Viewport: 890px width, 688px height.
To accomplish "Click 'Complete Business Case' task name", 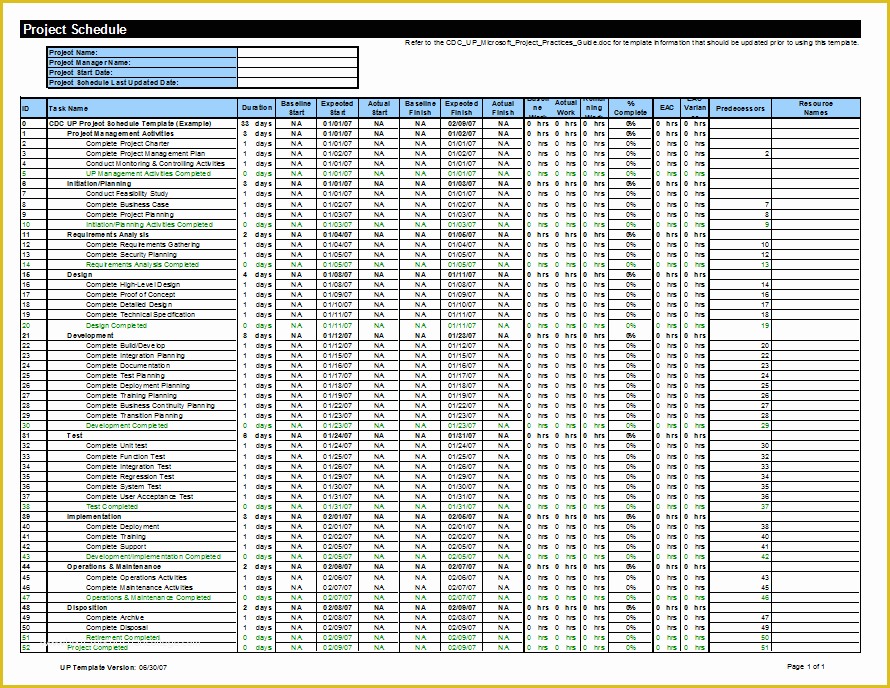I will [127, 204].
